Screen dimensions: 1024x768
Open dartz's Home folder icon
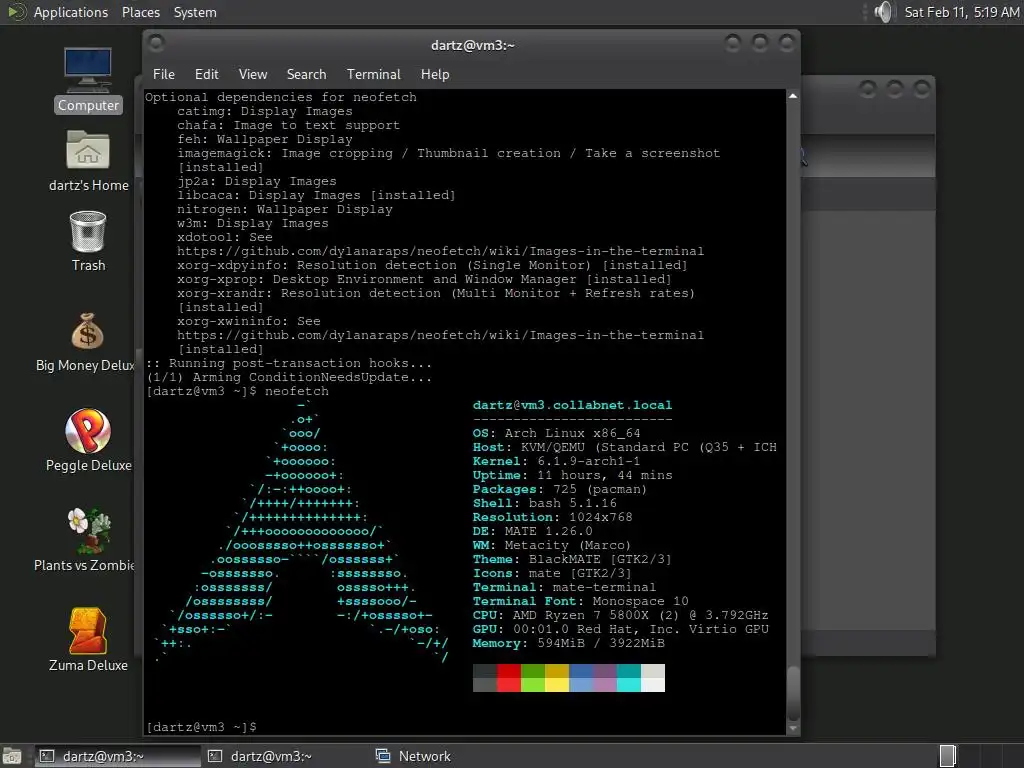click(x=88, y=161)
